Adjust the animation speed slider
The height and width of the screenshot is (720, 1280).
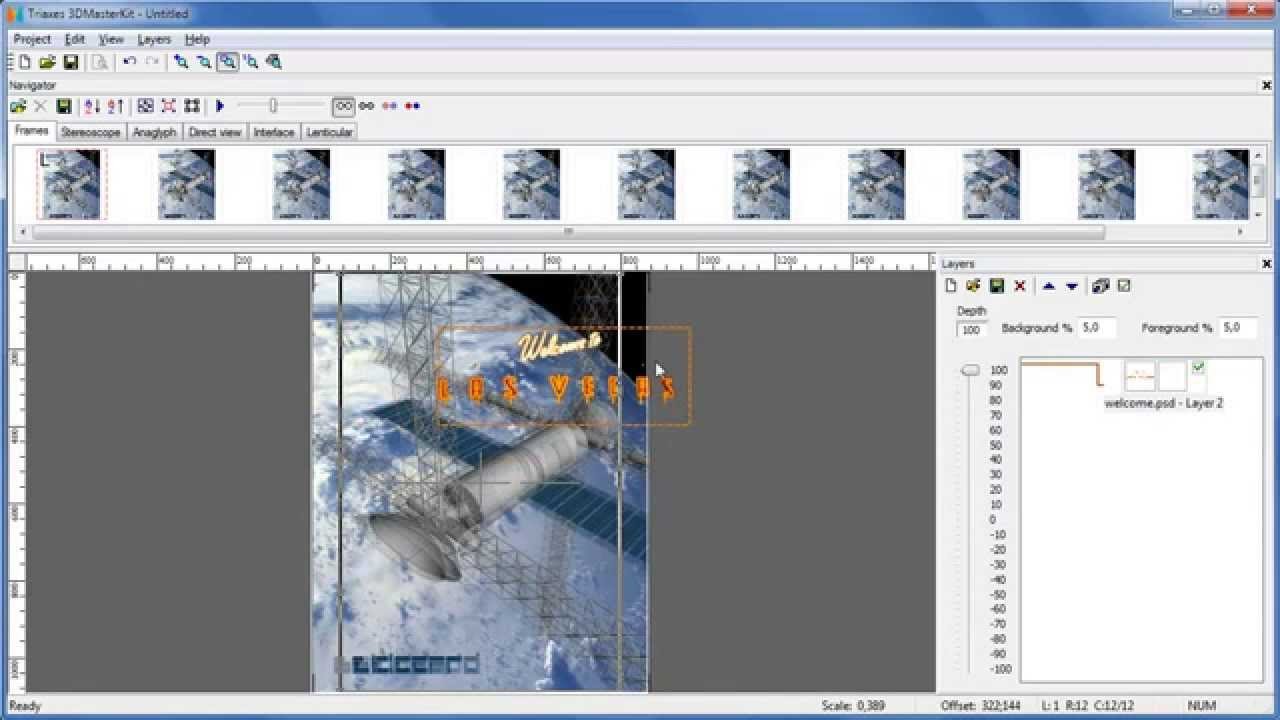point(272,106)
